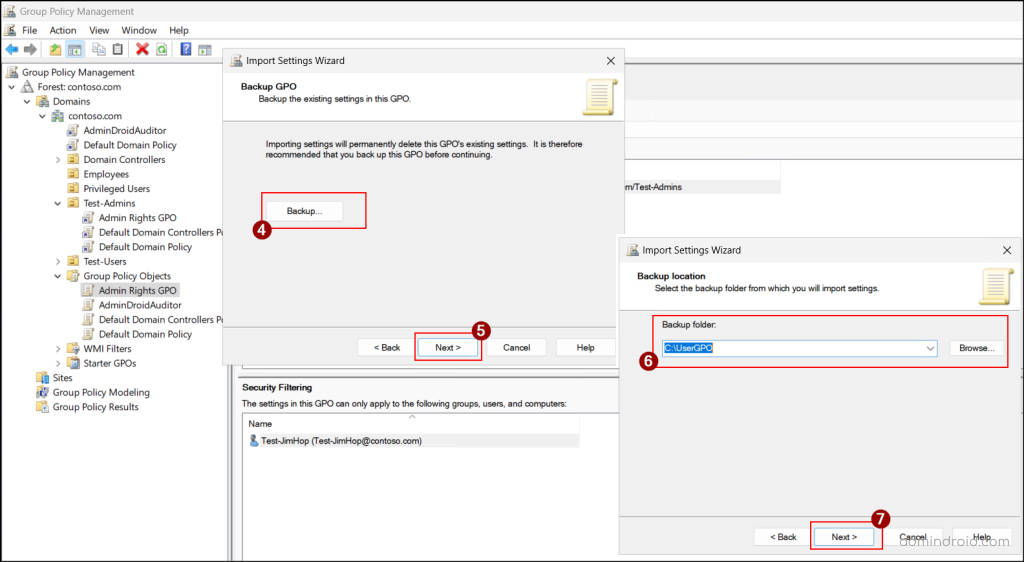Open the Action menu
Image resolution: width=1024 pixels, height=562 pixels.
(63, 30)
